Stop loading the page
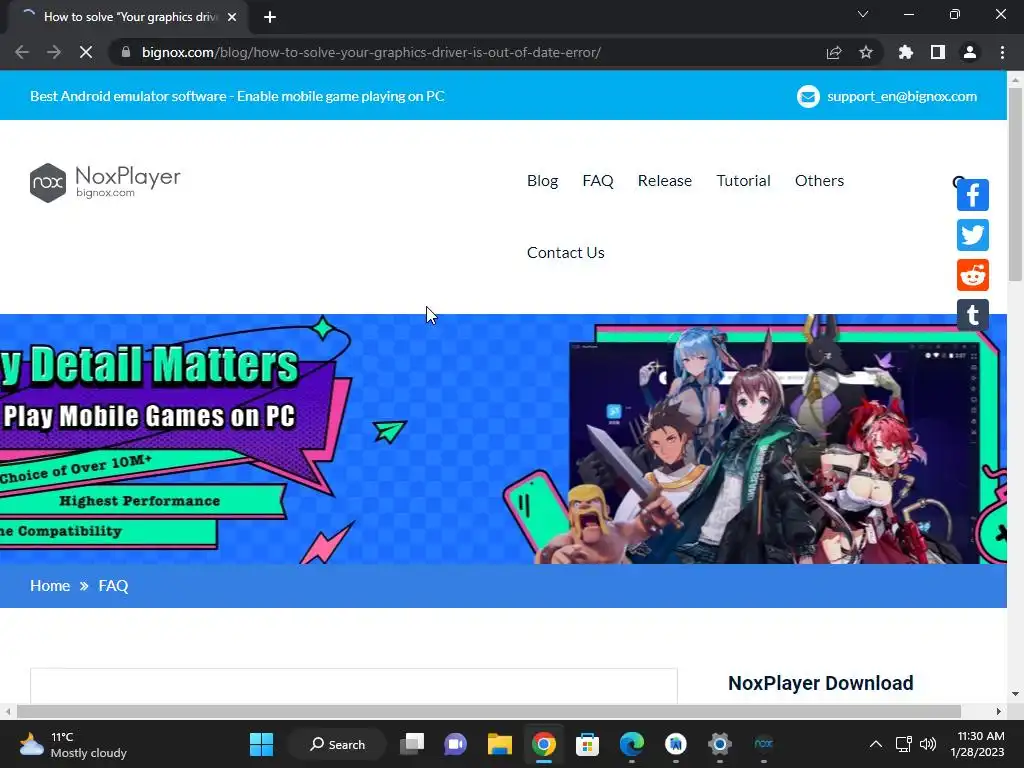The image size is (1024, 768). [x=86, y=52]
